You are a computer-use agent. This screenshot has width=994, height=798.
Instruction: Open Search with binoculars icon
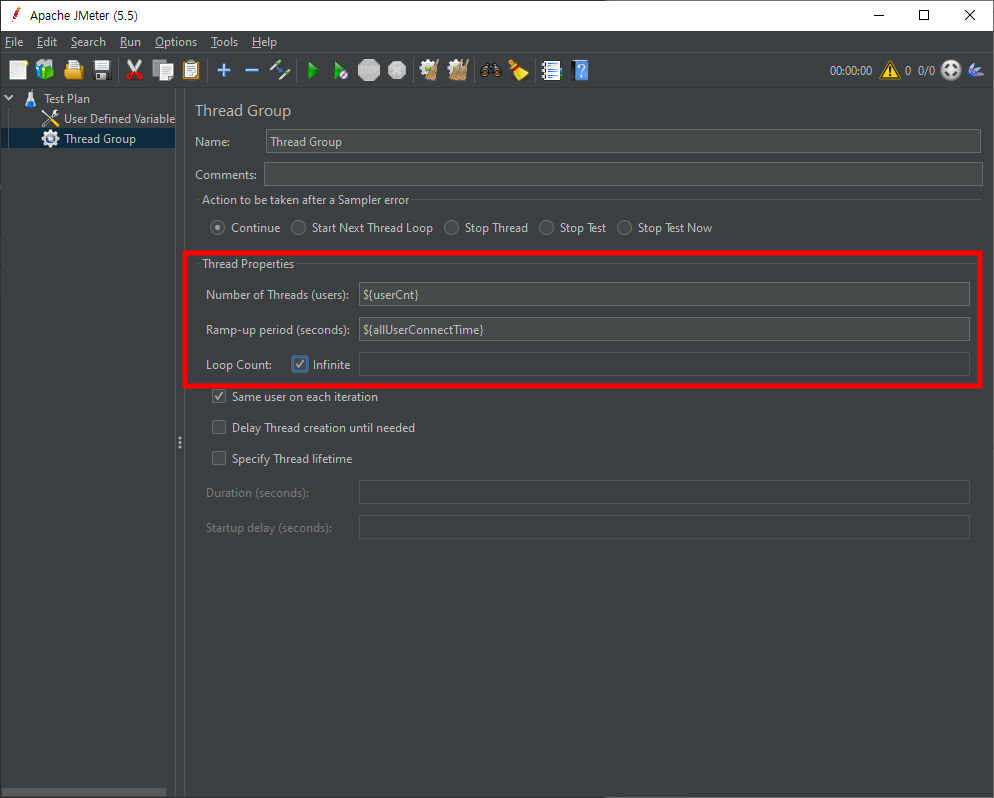491,70
